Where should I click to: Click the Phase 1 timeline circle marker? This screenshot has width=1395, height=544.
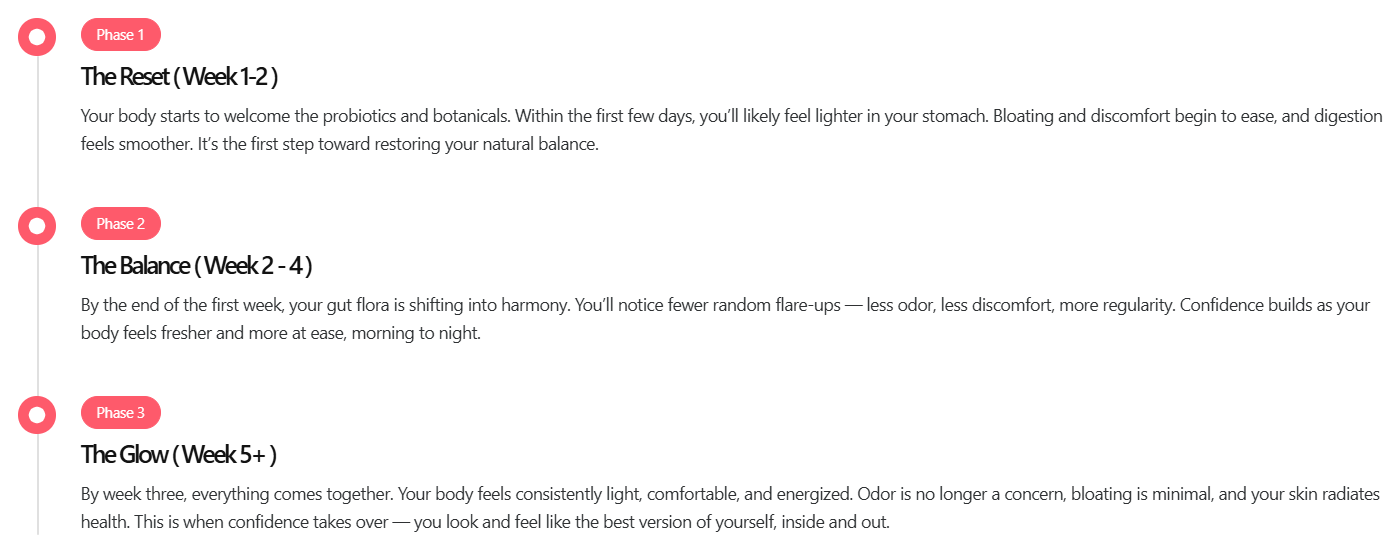[37, 37]
